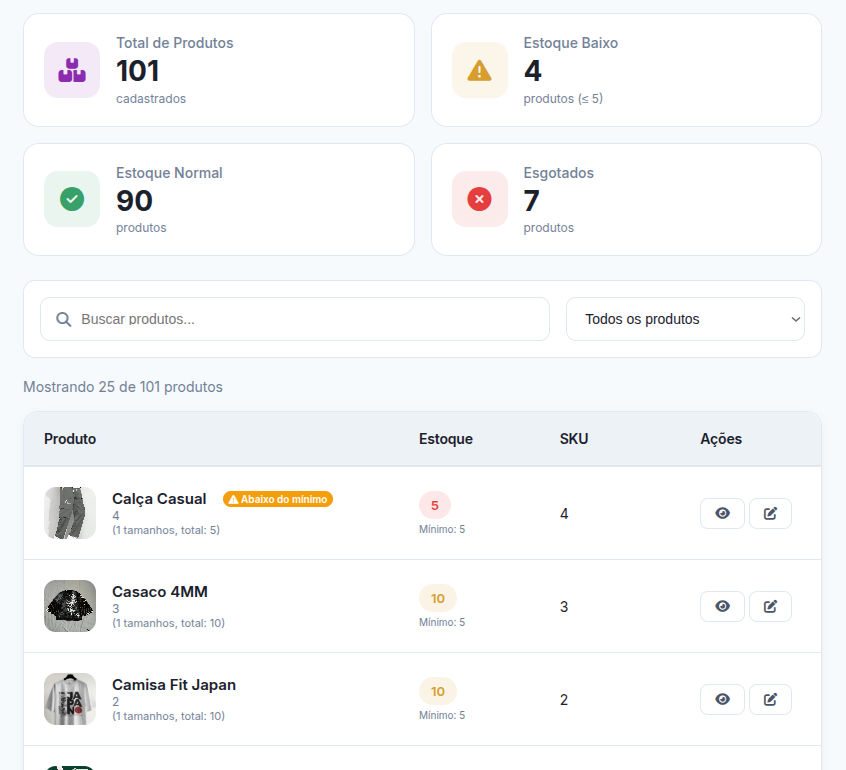
Task: Click the Total de Produtos card title
Action: pos(175,43)
